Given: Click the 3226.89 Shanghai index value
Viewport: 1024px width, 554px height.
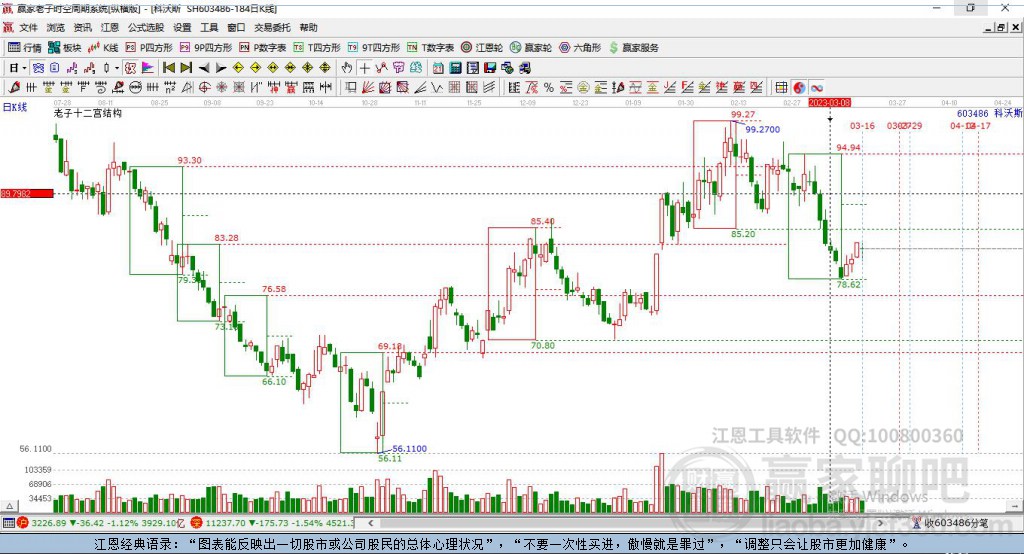Looking at the screenshot, I should tap(49, 523).
